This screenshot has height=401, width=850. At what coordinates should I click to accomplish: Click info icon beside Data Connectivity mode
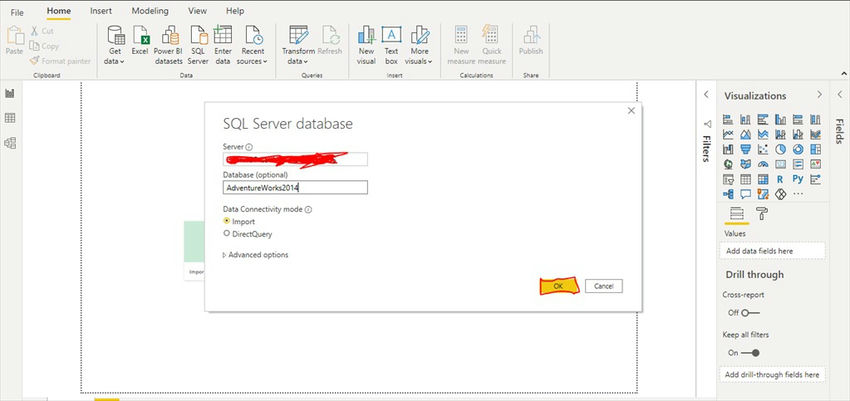click(308, 209)
